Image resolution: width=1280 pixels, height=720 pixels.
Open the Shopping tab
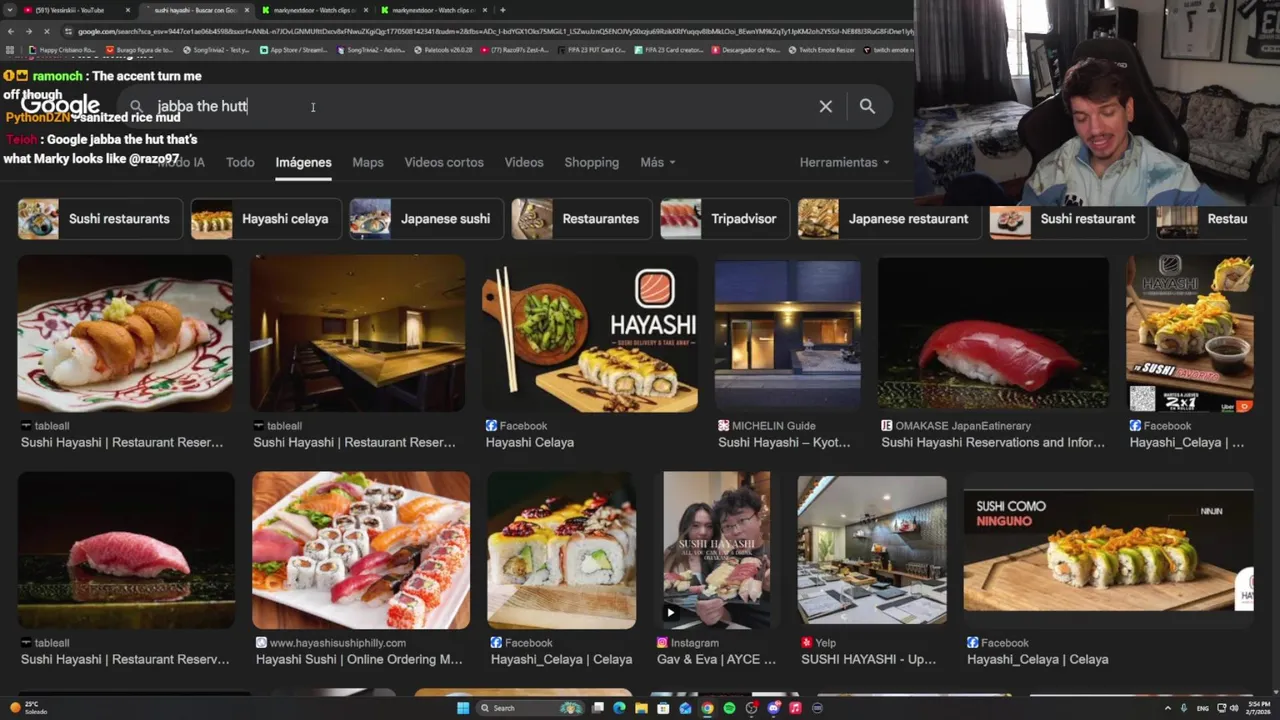(591, 162)
